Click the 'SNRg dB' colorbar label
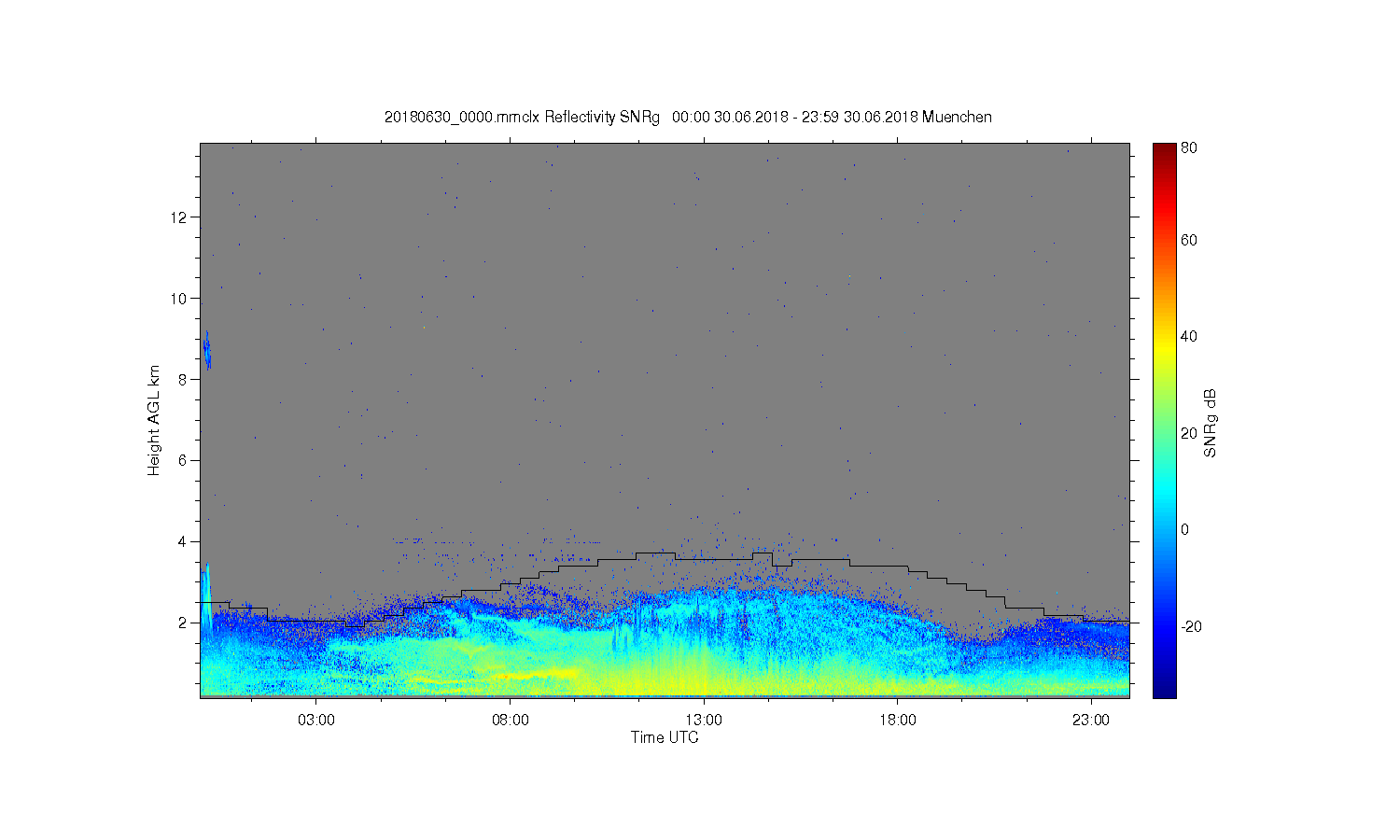This screenshot has height=840, width=1400. tap(1211, 423)
